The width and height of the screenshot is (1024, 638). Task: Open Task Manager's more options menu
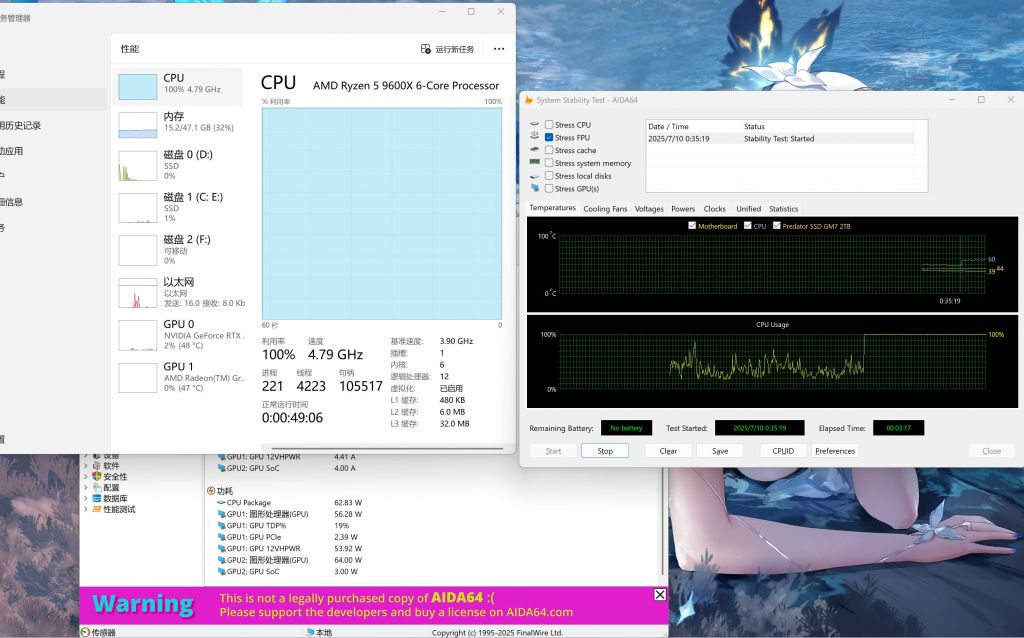coord(498,49)
